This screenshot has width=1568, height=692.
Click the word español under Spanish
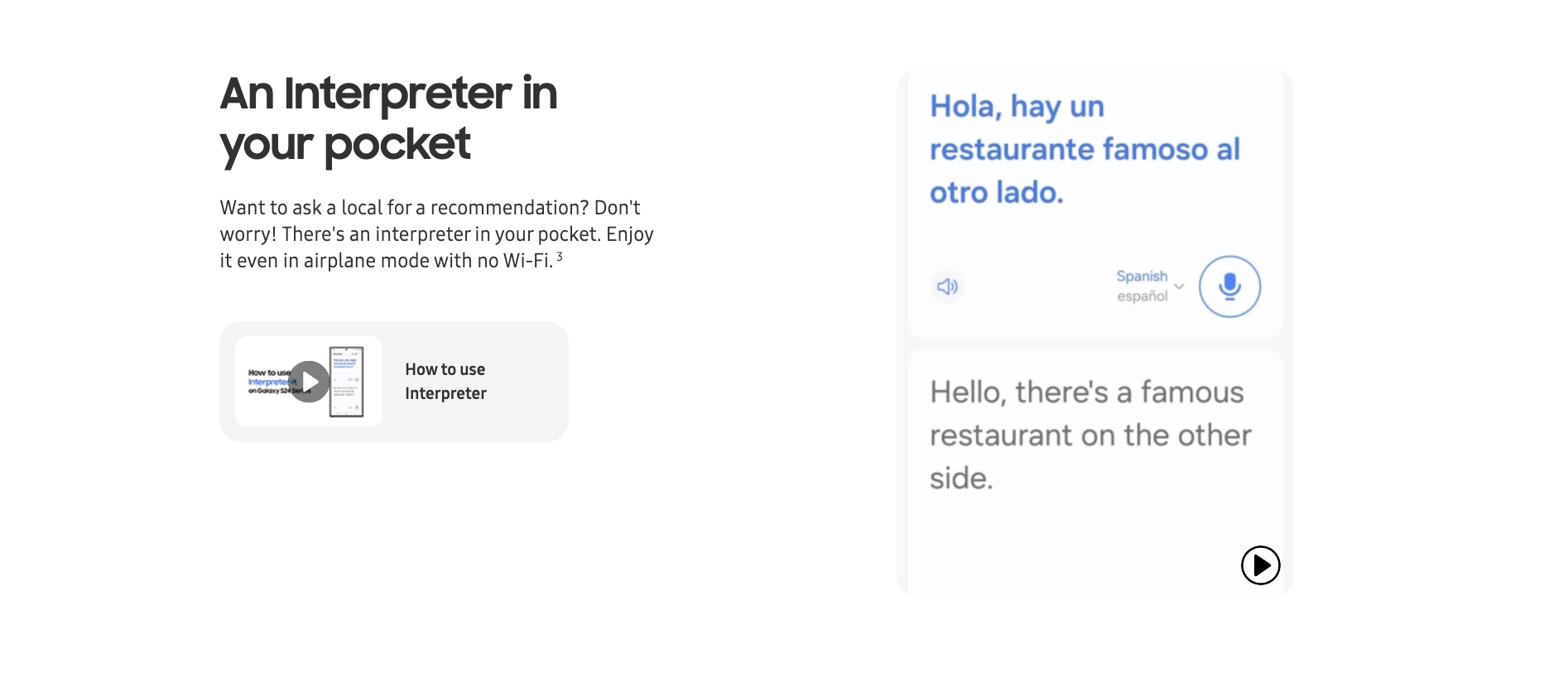pos(1142,296)
